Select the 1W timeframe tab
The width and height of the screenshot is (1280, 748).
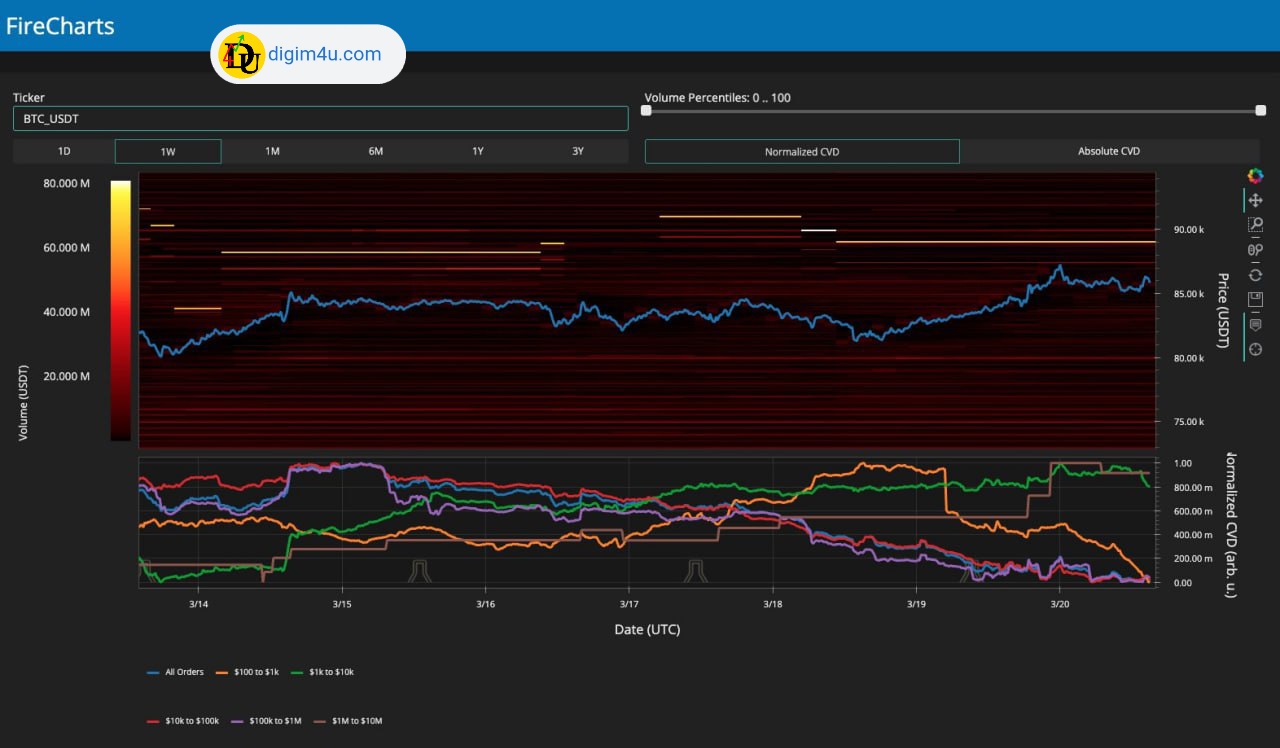pos(168,151)
